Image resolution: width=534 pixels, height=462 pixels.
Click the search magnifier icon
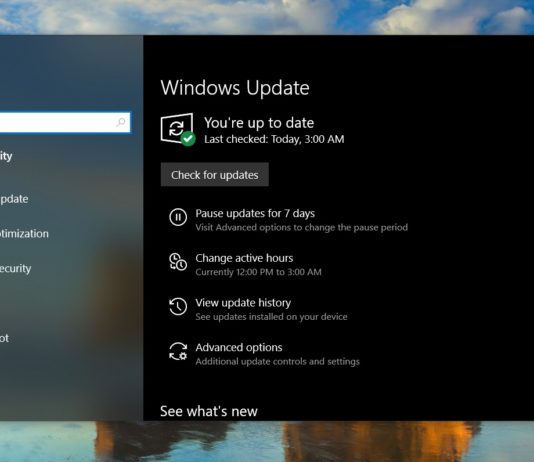pyautogui.click(x=121, y=122)
